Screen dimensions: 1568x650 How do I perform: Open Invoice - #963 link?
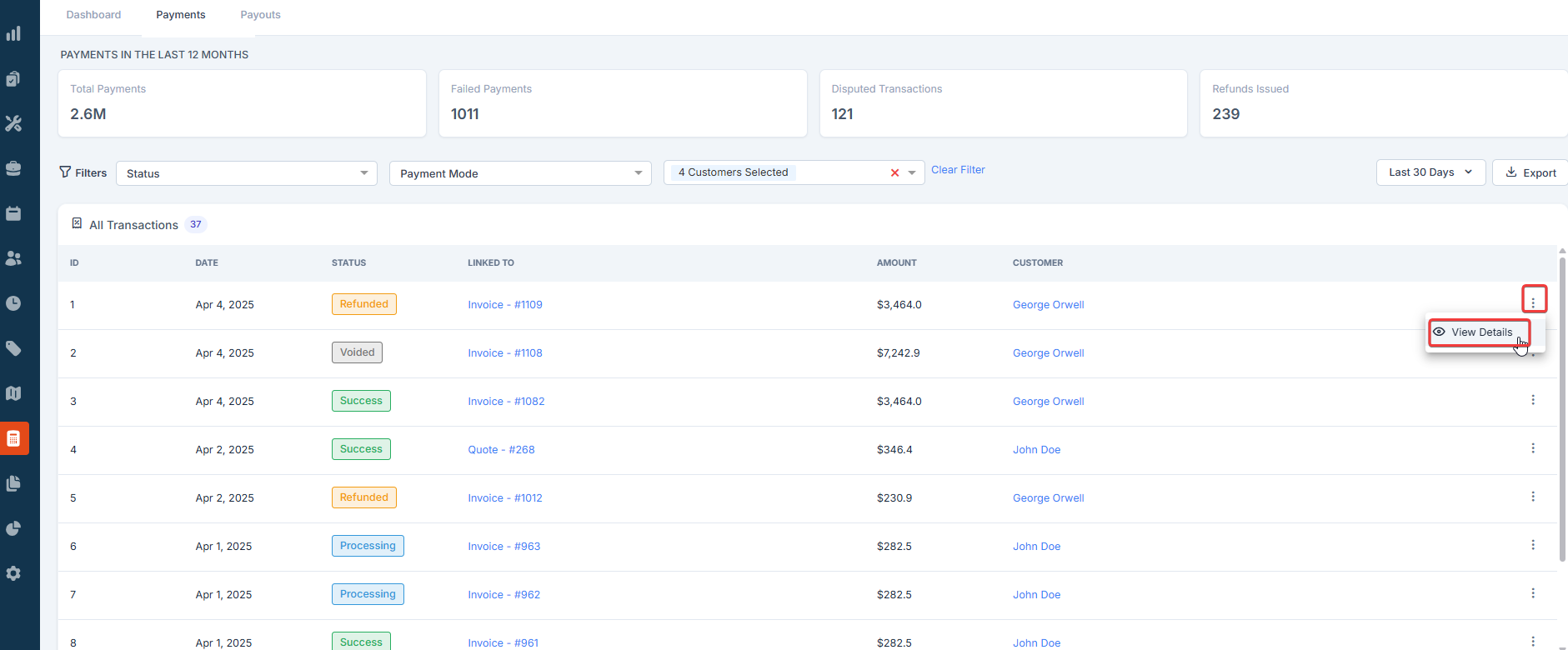(504, 546)
